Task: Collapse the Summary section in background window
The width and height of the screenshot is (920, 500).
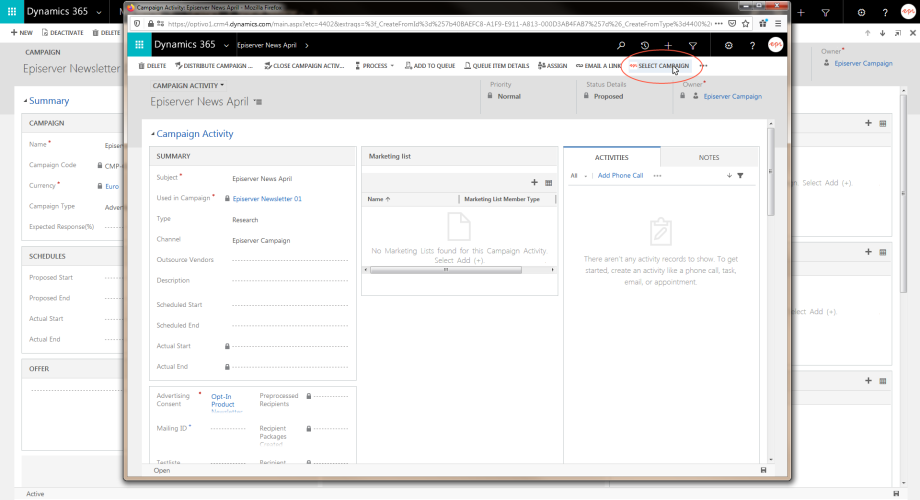Action: [x=25, y=102]
